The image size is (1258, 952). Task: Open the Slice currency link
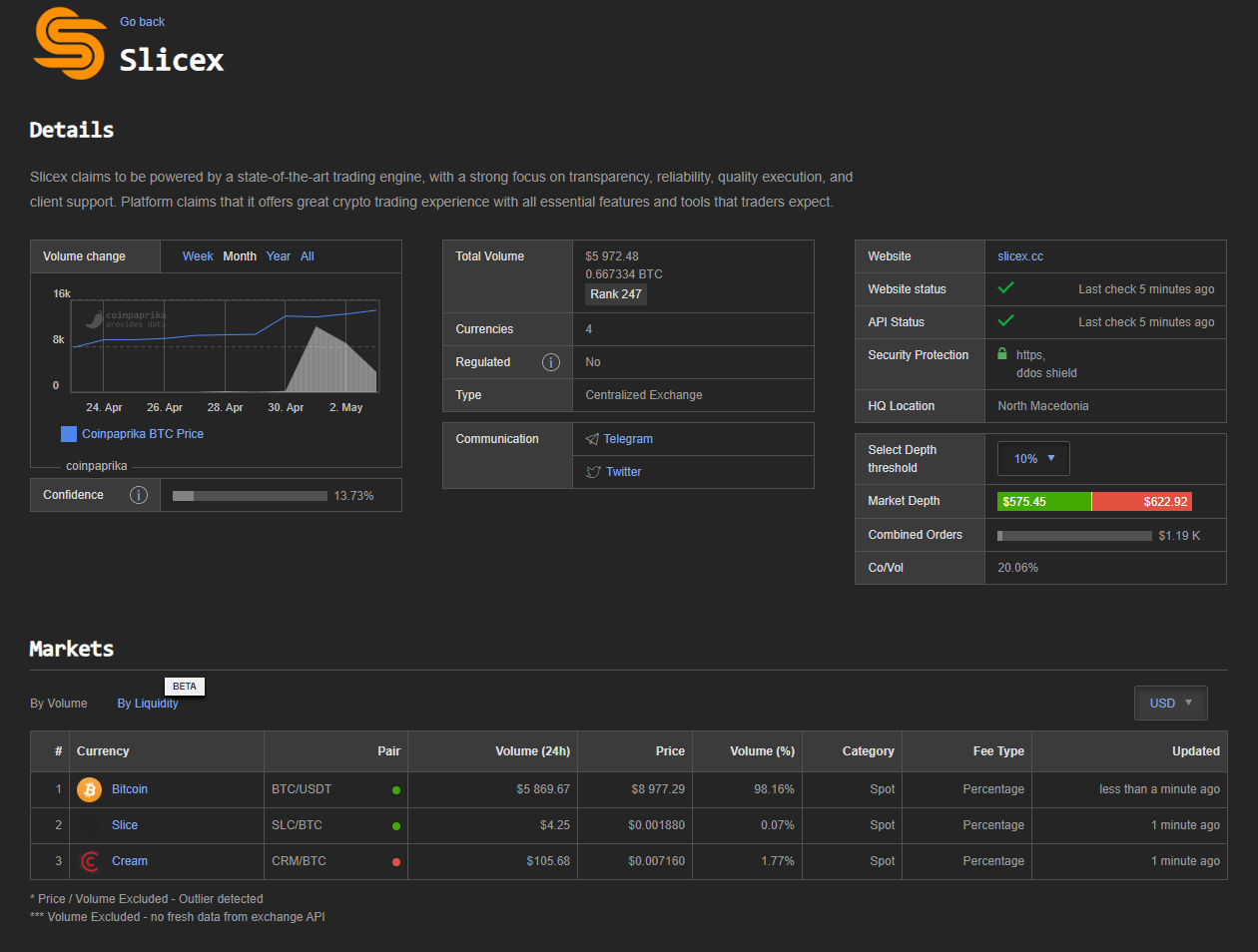pyautogui.click(x=125, y=825)
